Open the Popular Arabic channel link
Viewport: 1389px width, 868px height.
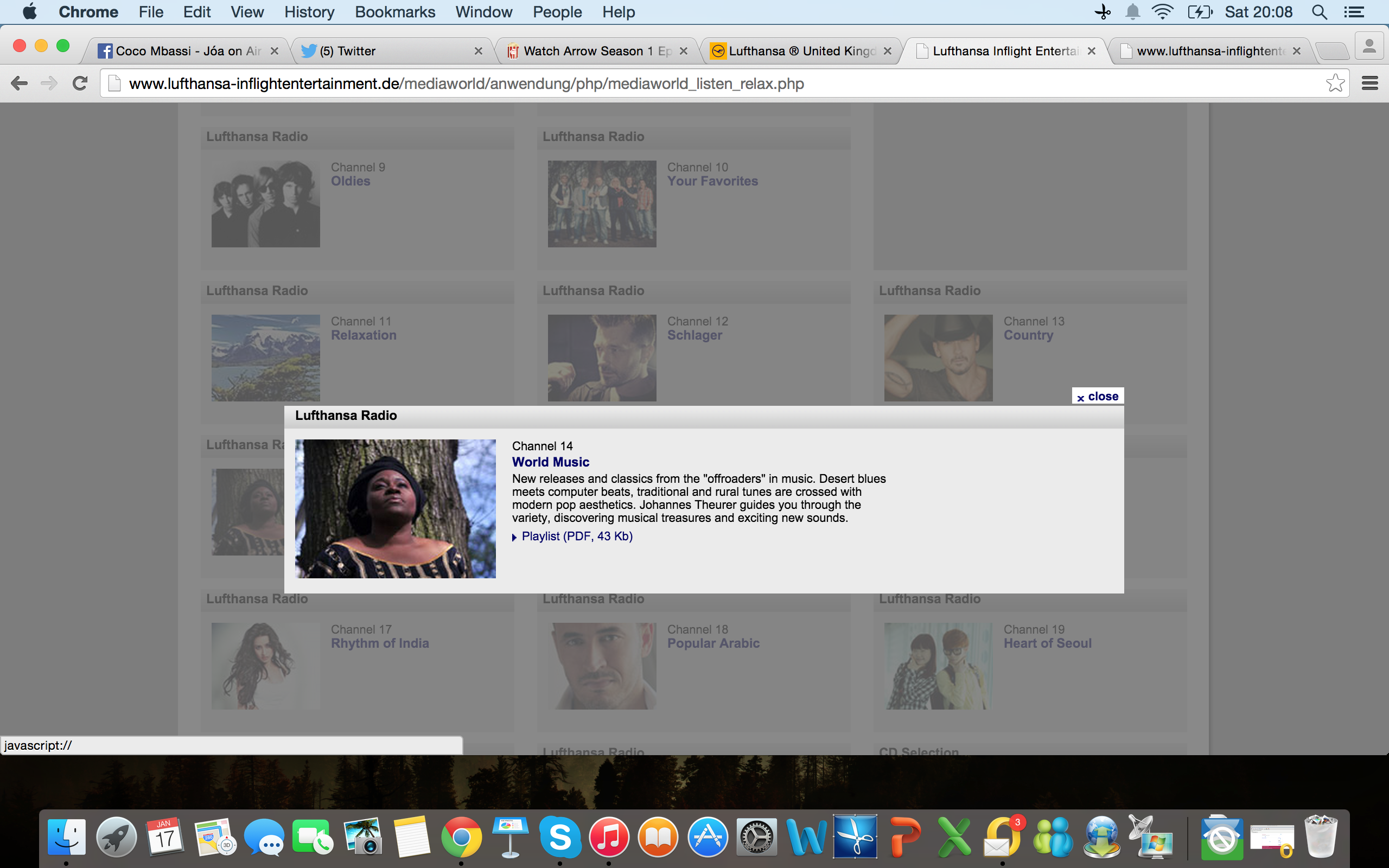pyautogui.click(x=713, y=643)
